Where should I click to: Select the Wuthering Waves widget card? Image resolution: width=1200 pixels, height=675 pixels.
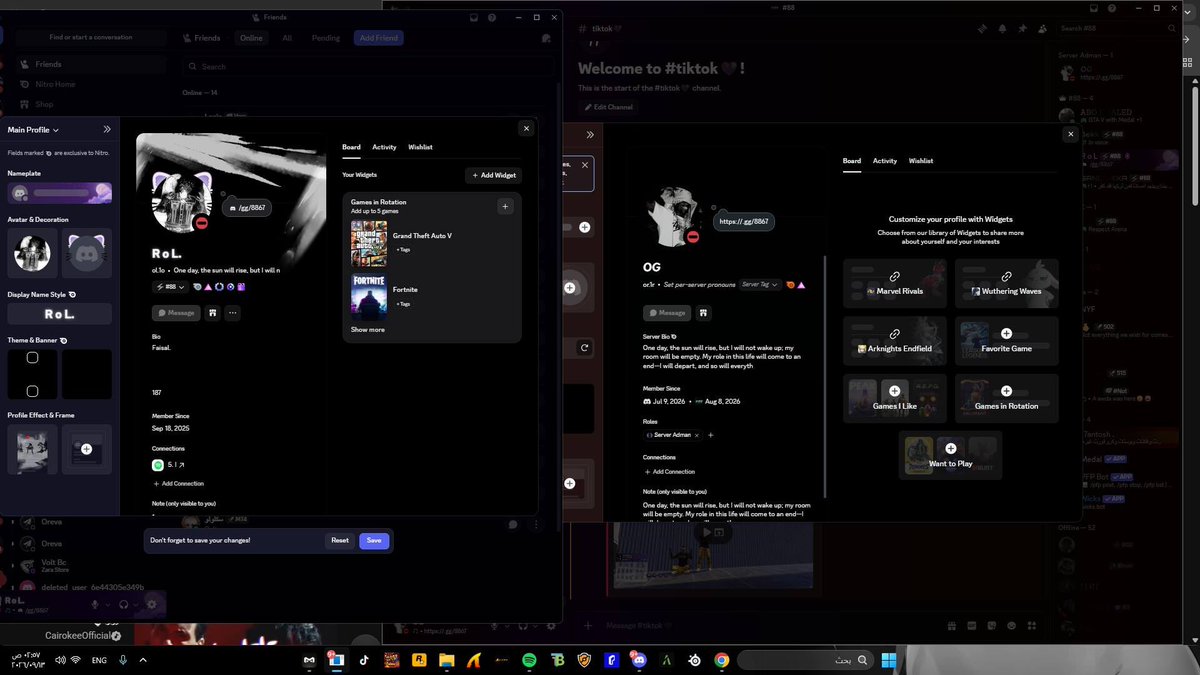(x=1007, y=283)
